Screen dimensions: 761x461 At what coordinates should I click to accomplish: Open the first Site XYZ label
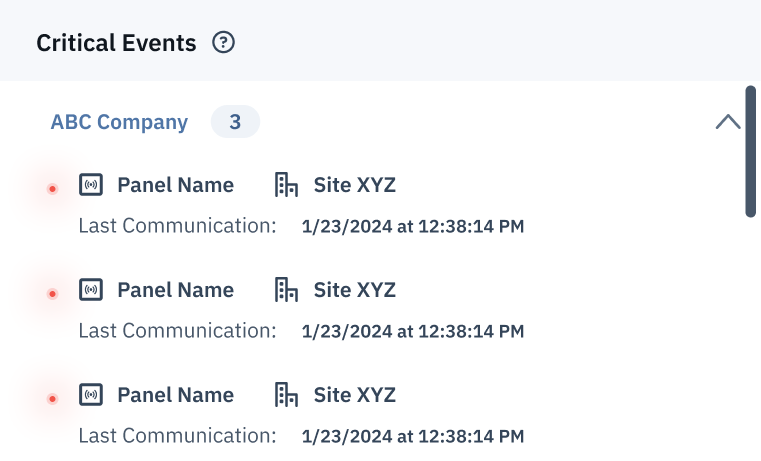click(x=355, y=185)
